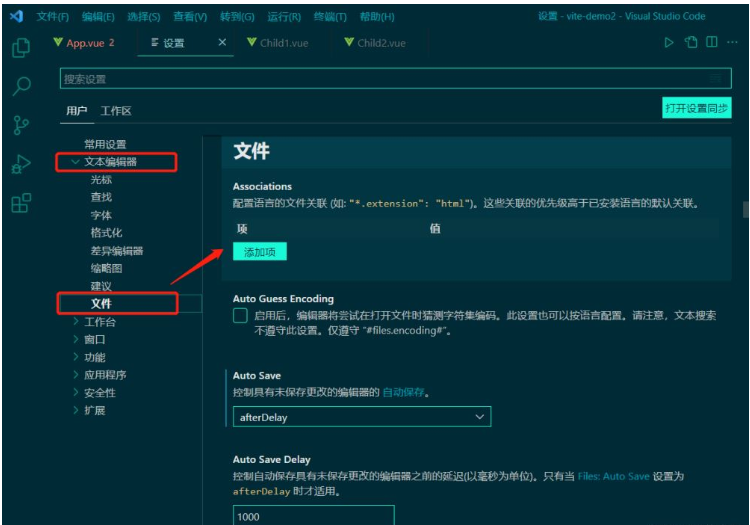
Task: Open the 运行(R) menu
Action: pyautogui.click(x=284, y=17)
